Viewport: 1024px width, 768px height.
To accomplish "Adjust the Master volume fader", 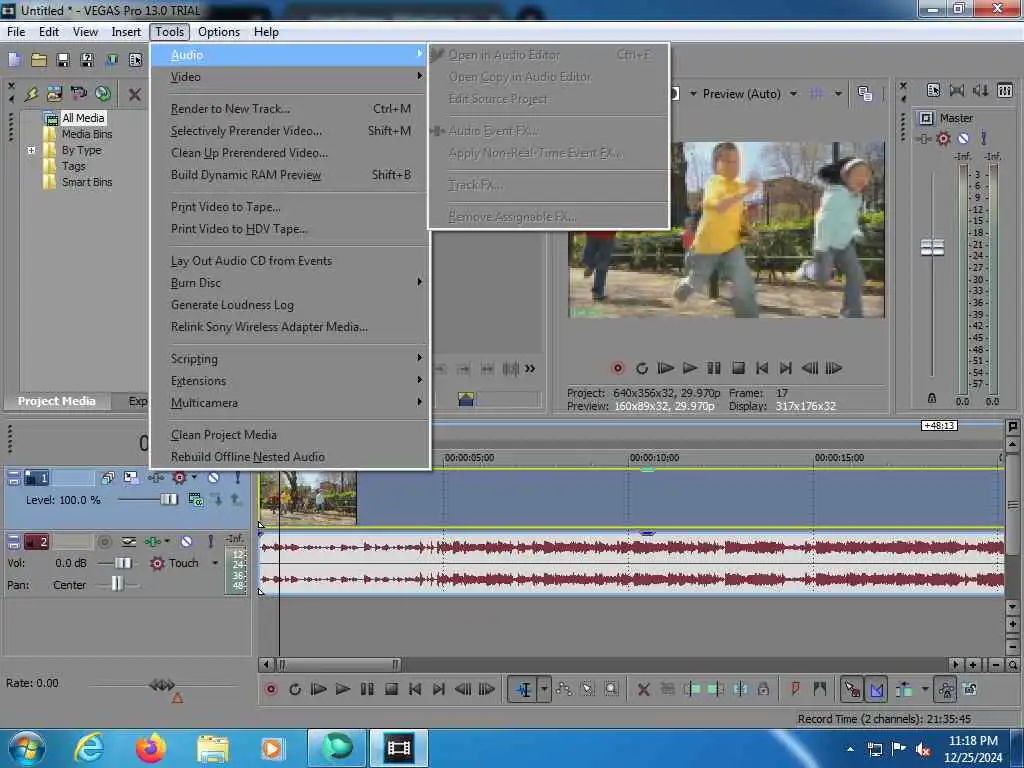I will 932,248.
